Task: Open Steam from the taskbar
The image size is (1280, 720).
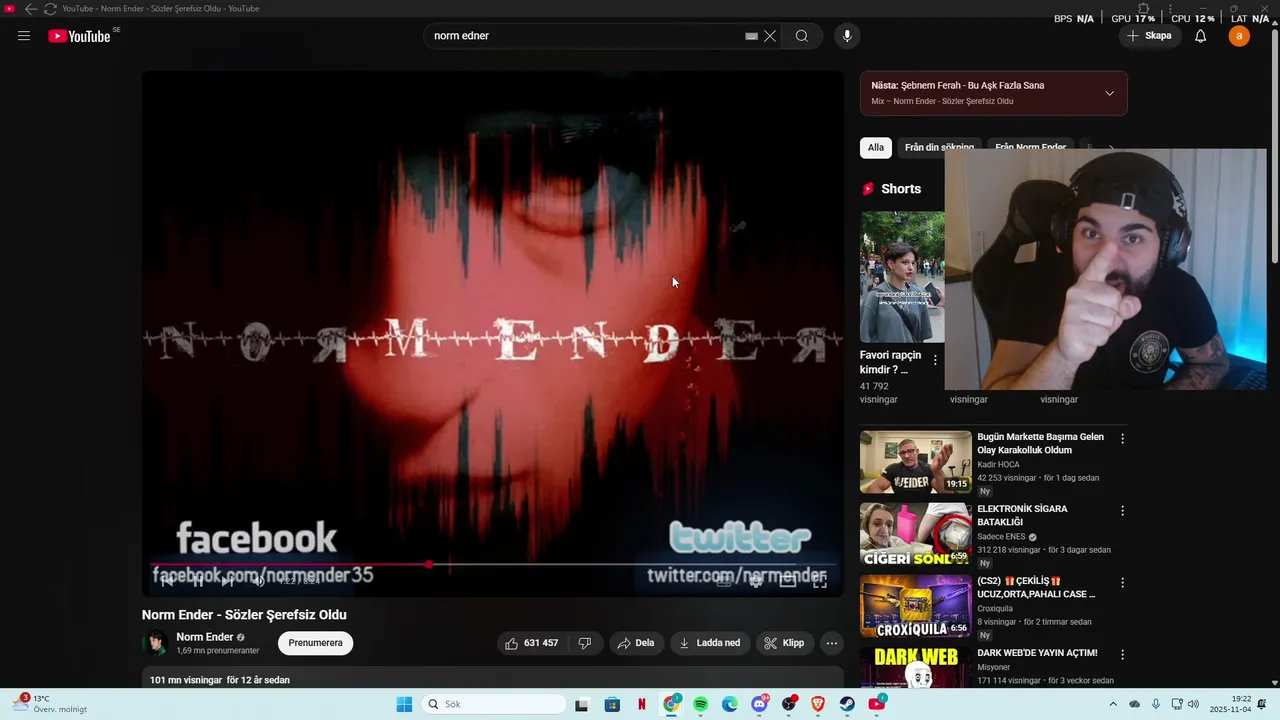Action: click(x=848, y=704)
